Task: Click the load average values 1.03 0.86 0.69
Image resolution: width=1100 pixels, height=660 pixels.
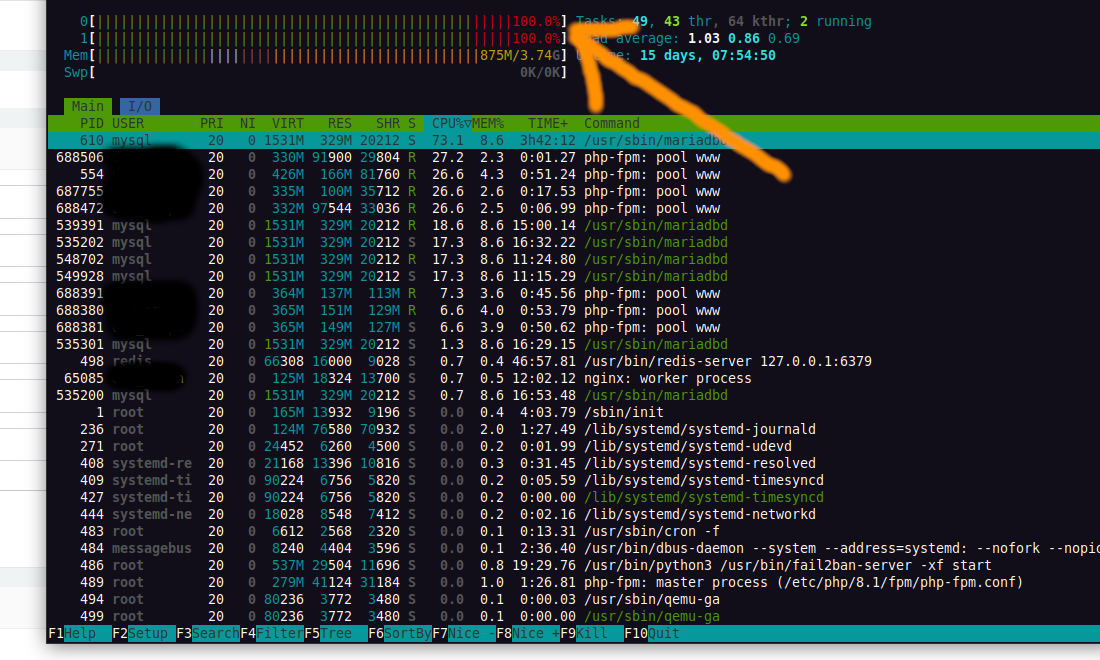Action: [744, 39]
